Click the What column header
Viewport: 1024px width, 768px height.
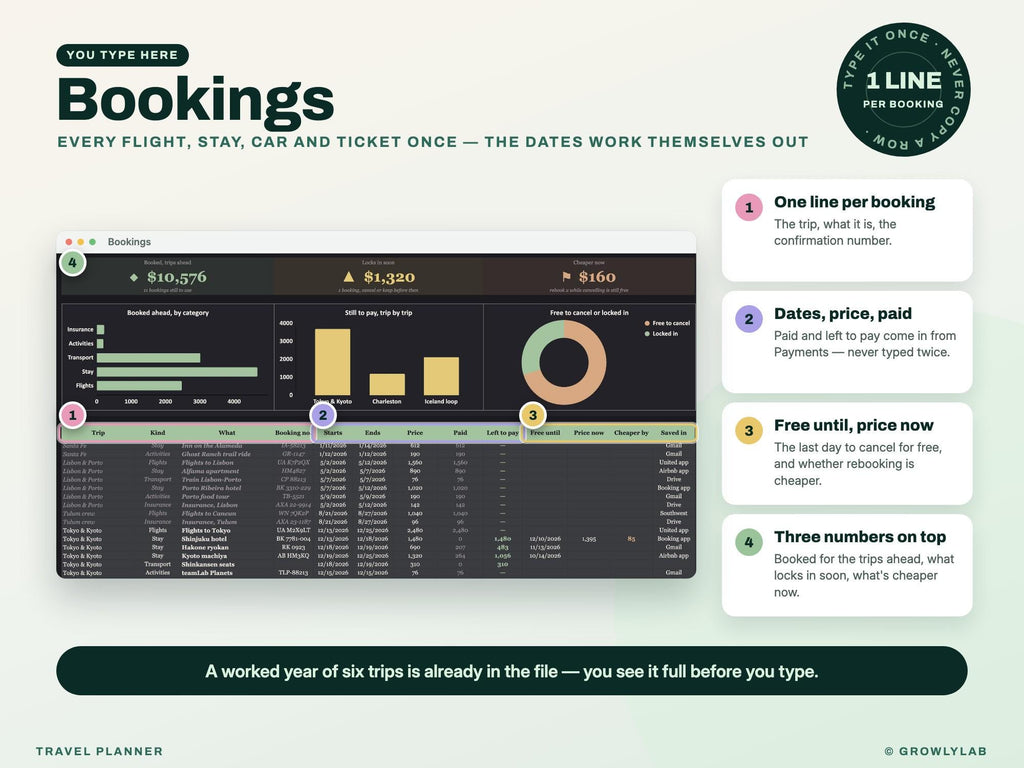(x=227, y=433)
